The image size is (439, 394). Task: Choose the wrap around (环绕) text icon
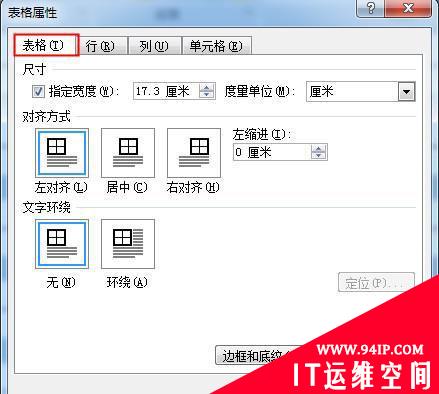tap(128, 244)
